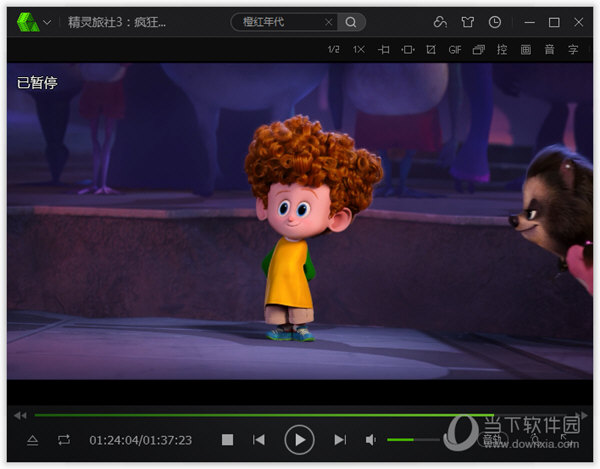Open the 字 subtitle settings
600x469 pixels.
point(573,49)
